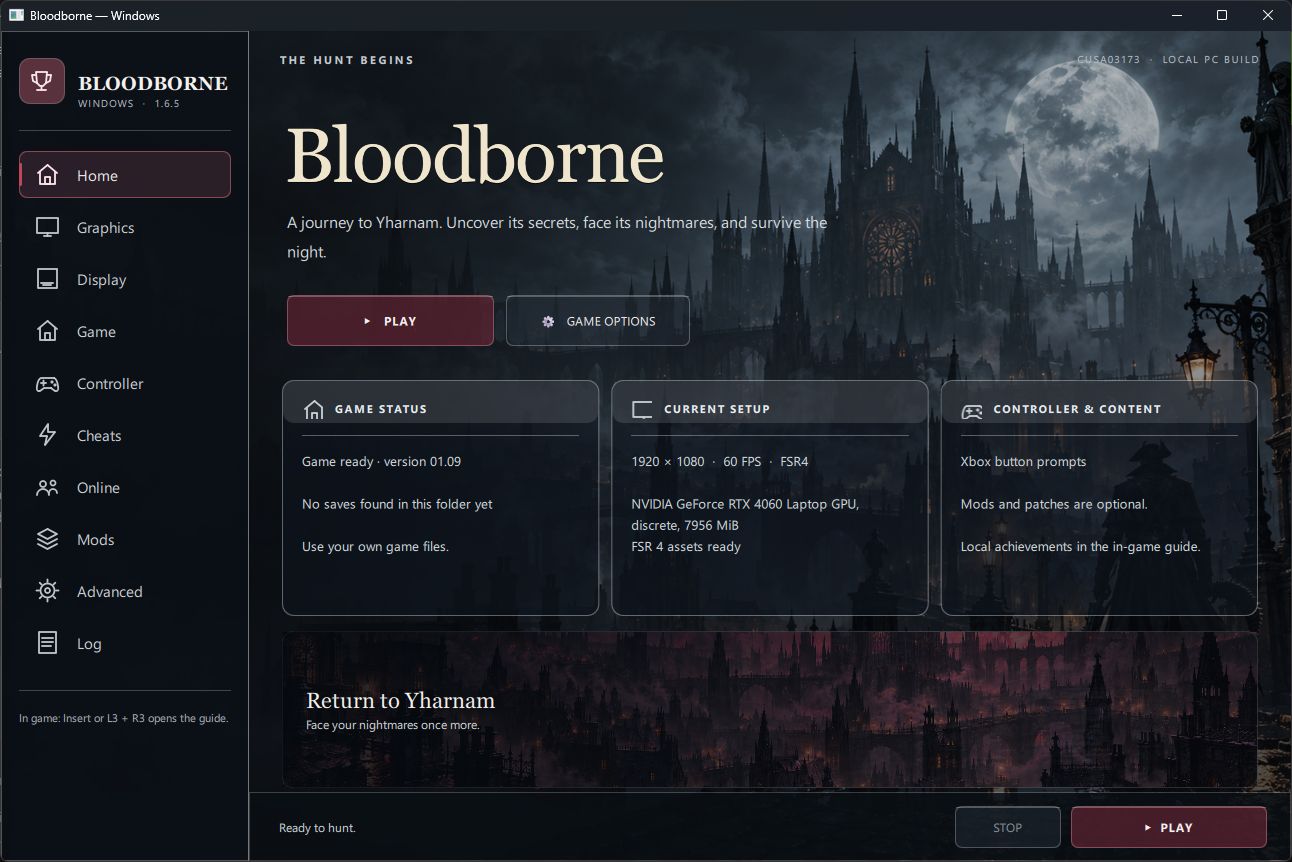The height and width of the screenshot is (862, 1292).
Task: Click the 'A journey to Yharnam' description
Action: (557, 237)
